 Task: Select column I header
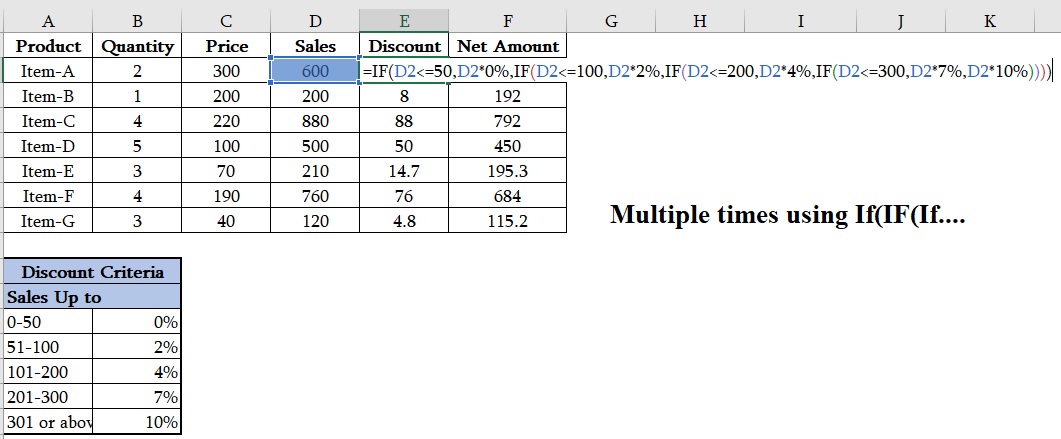pos(800,21)
